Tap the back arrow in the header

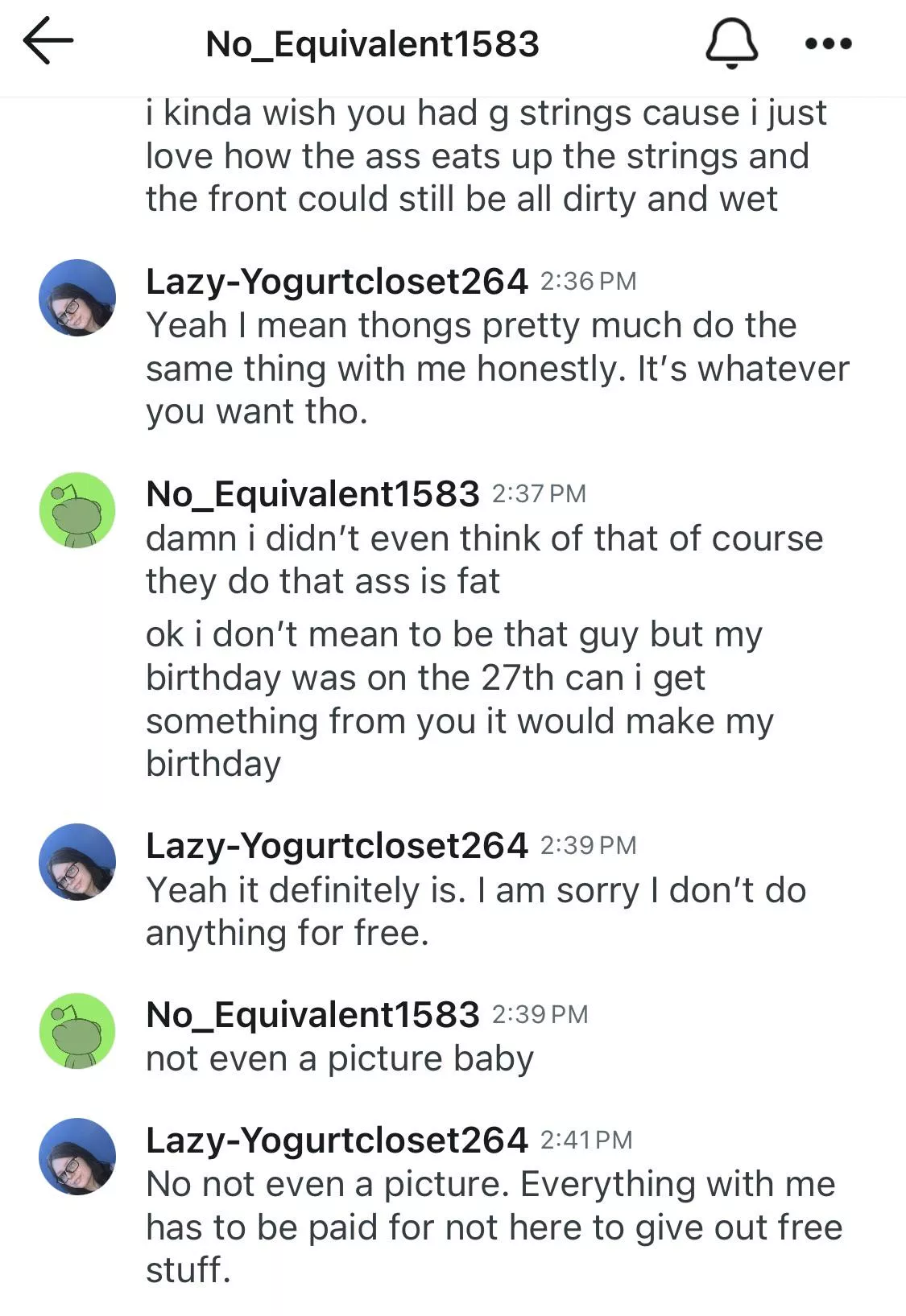(48, 42)
